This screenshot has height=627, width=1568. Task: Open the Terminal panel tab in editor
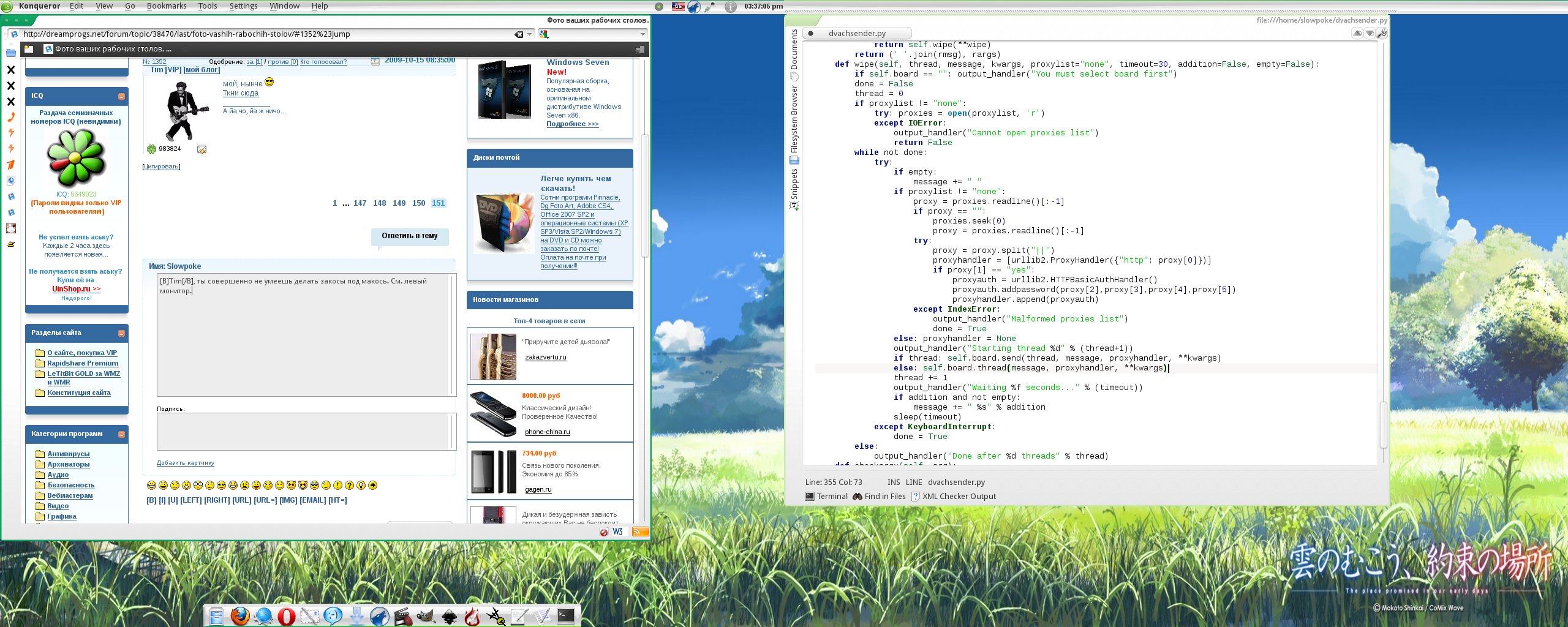(826, 497)
